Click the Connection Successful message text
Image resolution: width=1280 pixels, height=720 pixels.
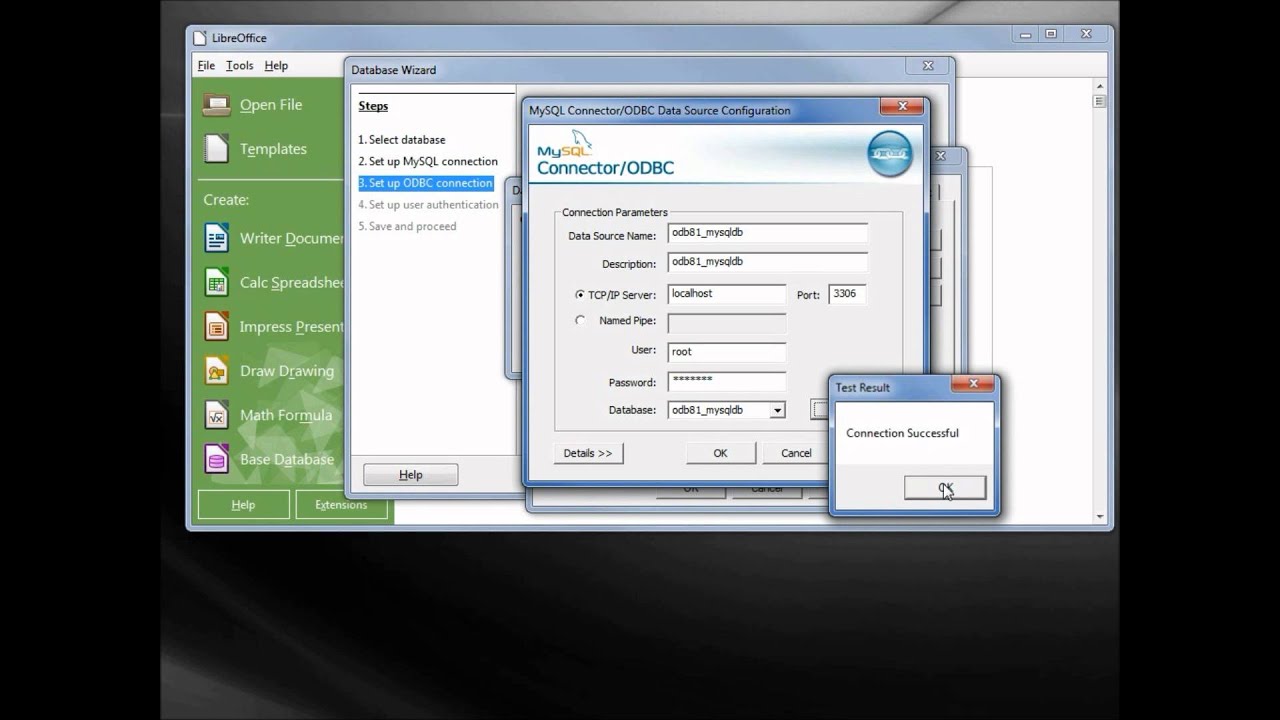pyautogui.click(x=902, y=434)
